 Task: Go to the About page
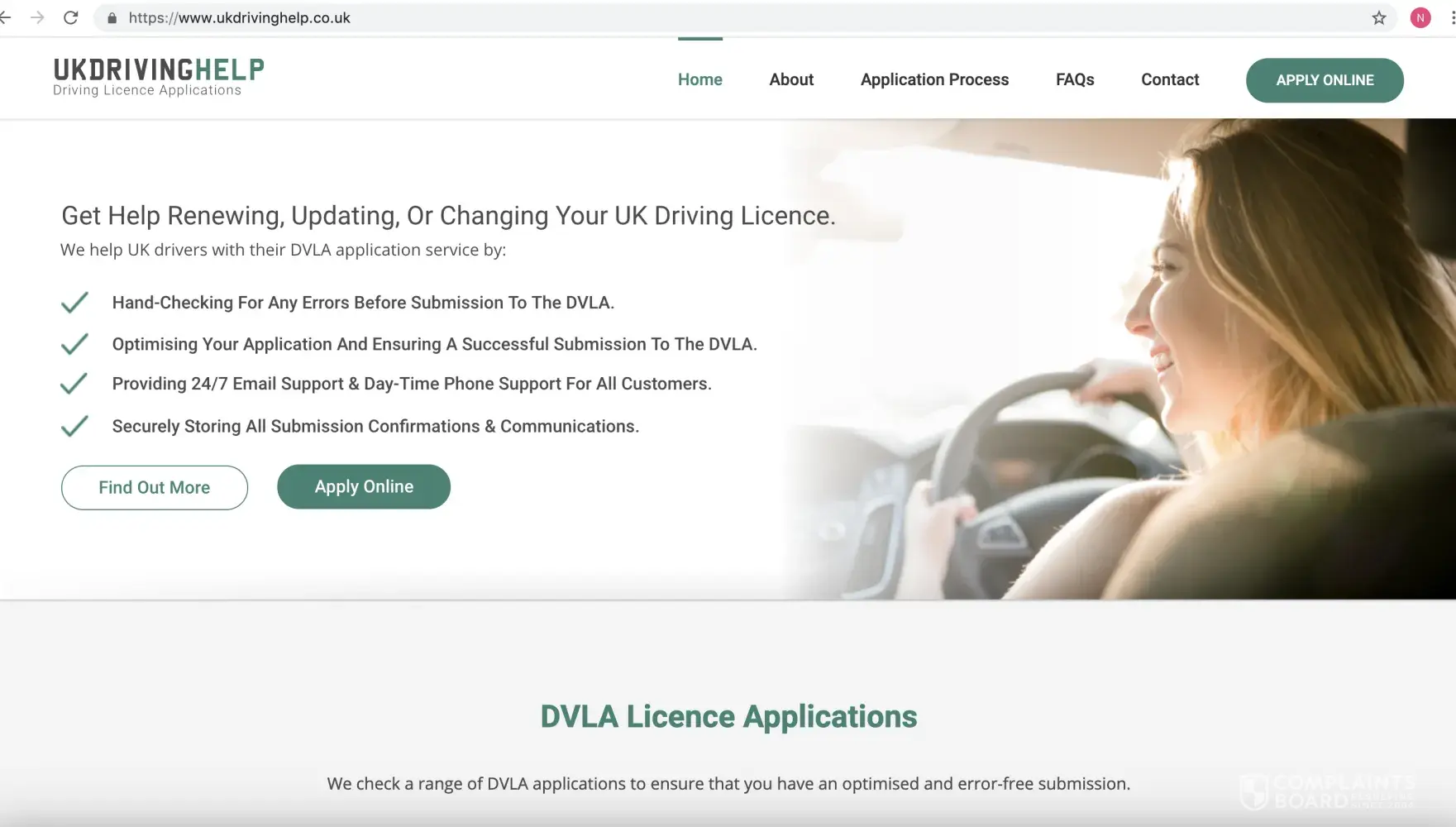pyautogui.click(x=791, y=79)
